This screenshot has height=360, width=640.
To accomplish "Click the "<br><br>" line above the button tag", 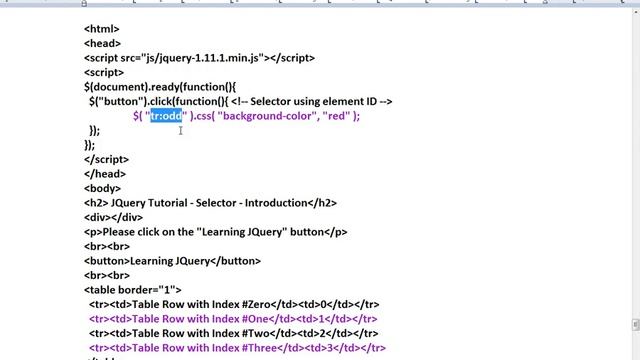I will tap(107, 246).
